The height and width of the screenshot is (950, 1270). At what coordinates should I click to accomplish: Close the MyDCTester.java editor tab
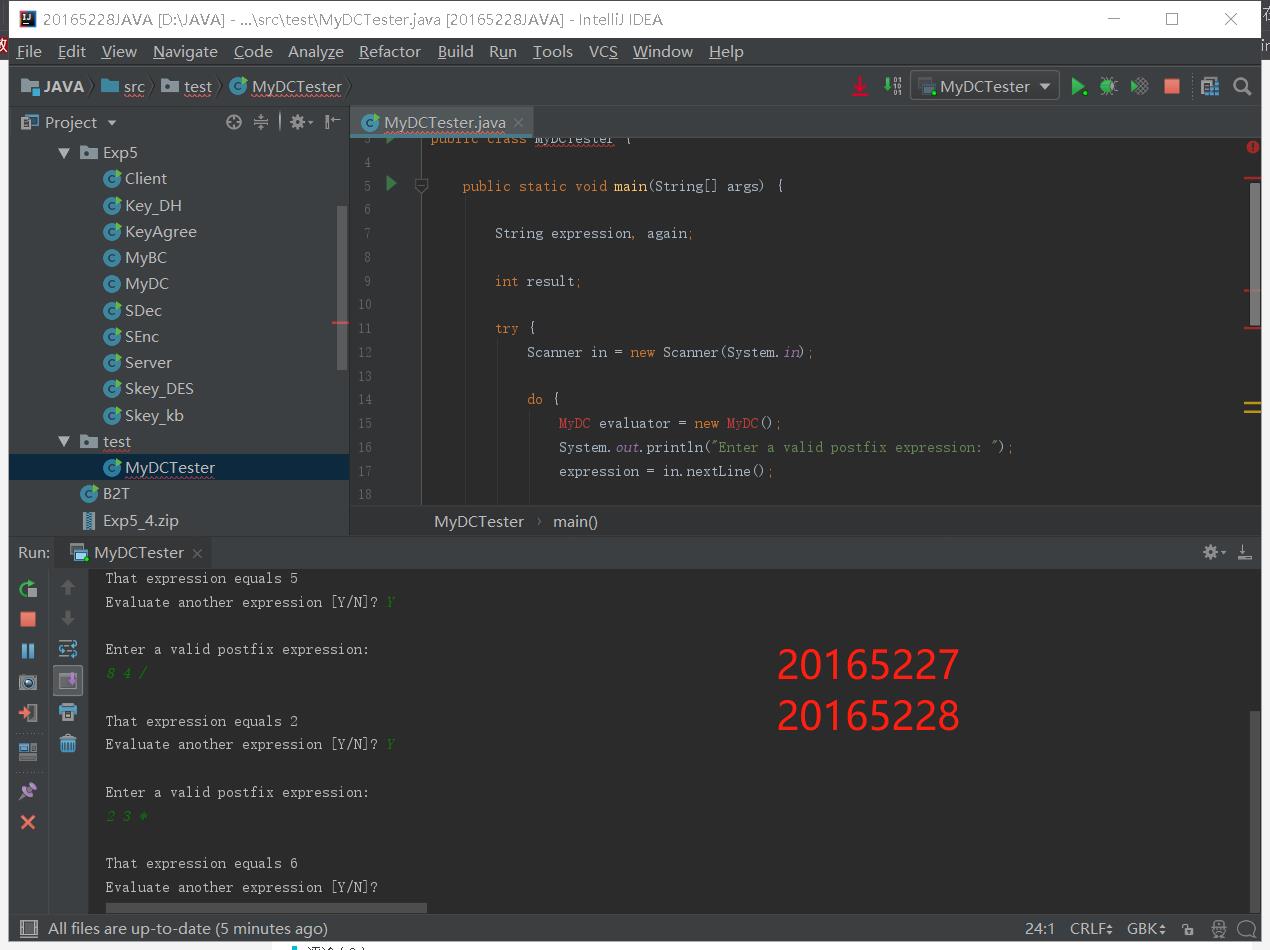[x=518, y=123]
